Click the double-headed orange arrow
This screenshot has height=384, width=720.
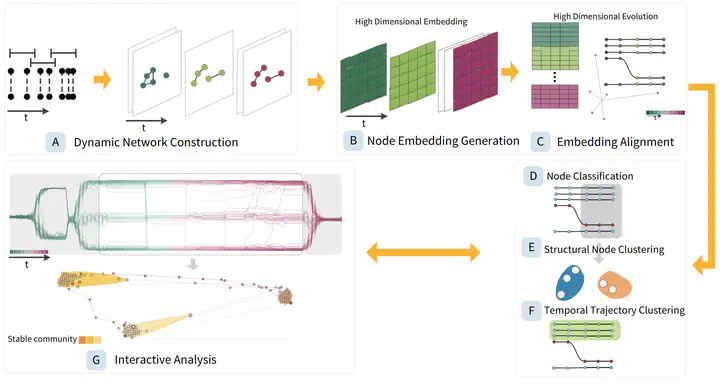tap(423, 252)
